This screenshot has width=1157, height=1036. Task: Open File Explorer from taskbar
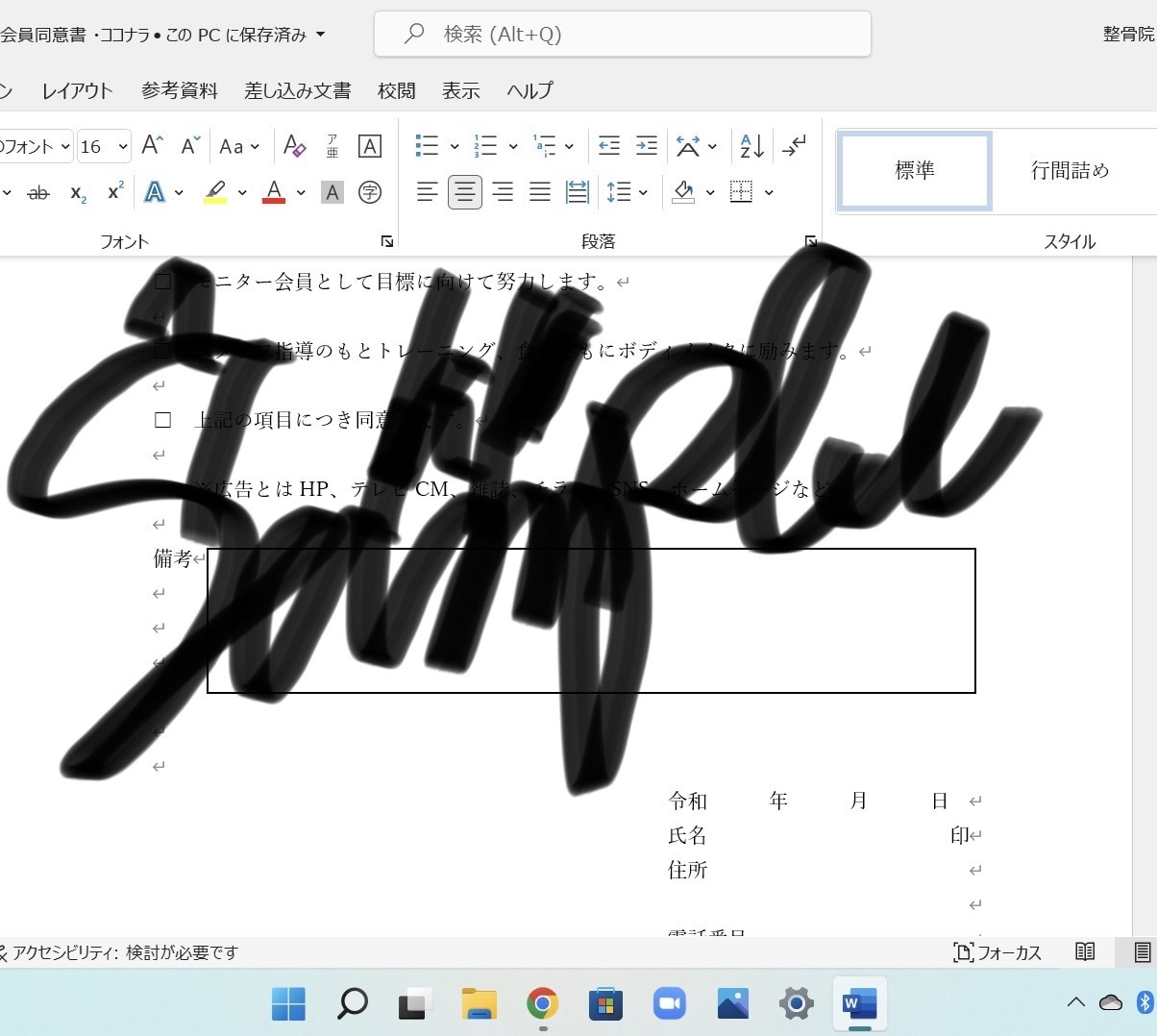click(x=480, y=1003)
